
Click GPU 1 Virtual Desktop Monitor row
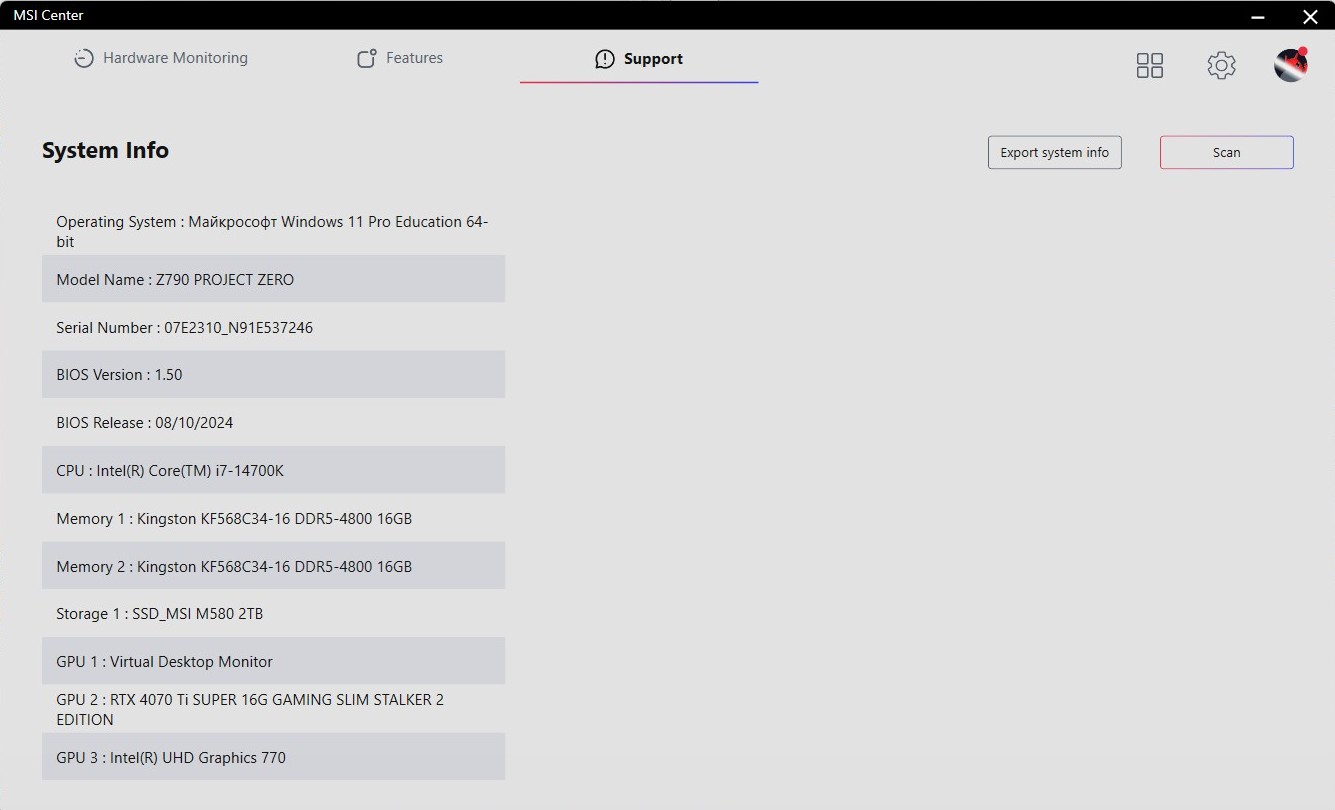pyautogui.click(x=273, y=661)
